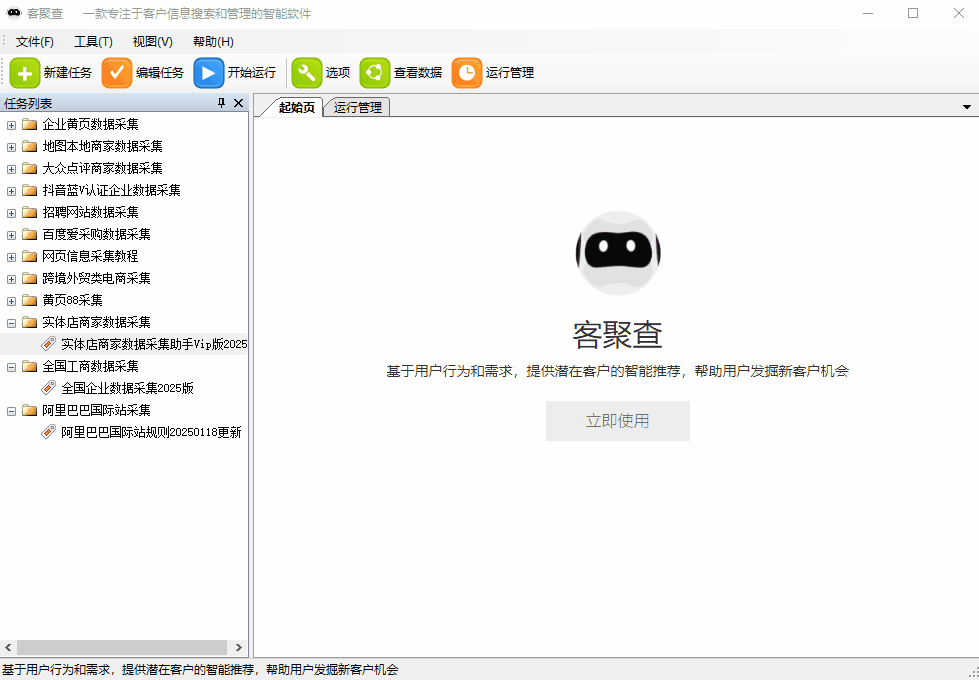The height and width of the screenshot is (680, 979).
Task: Select 全国企业数据采集2025版 task label
Action: point(127,388)
